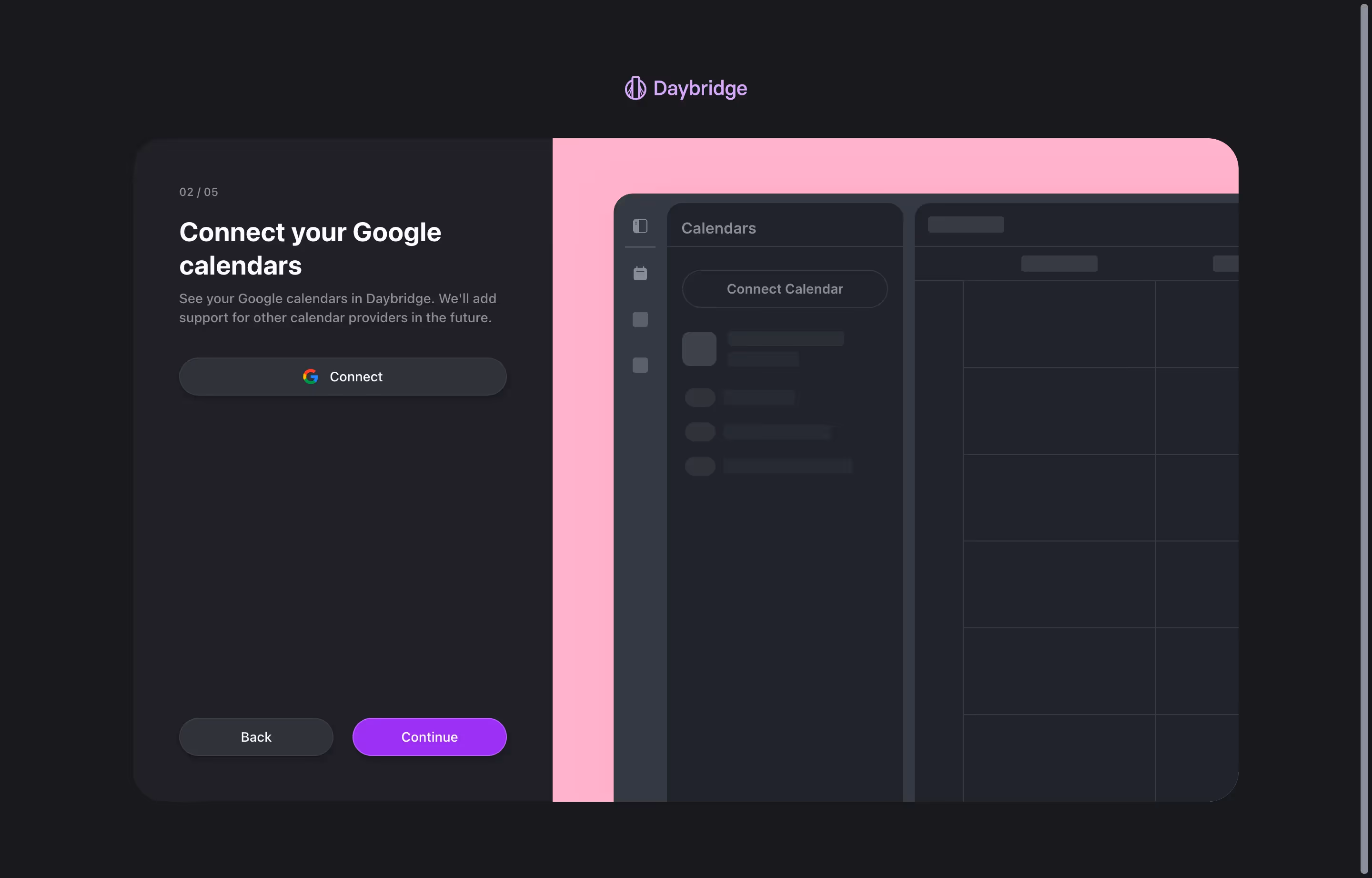Click the calendar avatar square under Connect Calendar
The width and height of the screenshot is (1372, 878).
[x=698, y=349]
